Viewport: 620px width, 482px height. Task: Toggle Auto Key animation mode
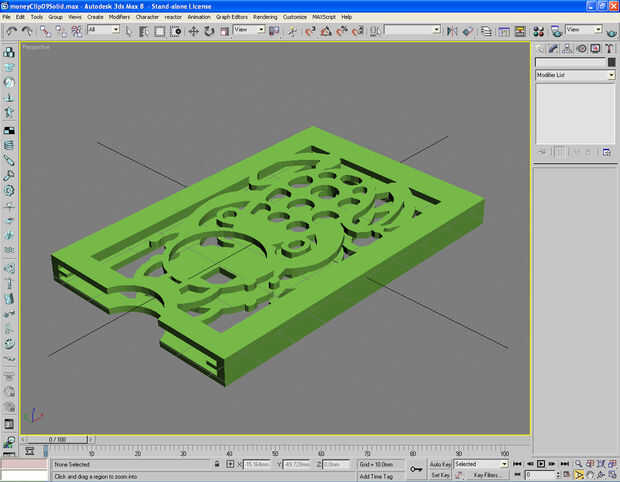coord(440,464)
